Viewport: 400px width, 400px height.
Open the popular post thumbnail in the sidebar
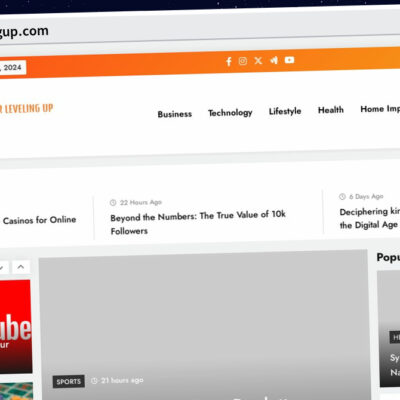coord(389,329)
